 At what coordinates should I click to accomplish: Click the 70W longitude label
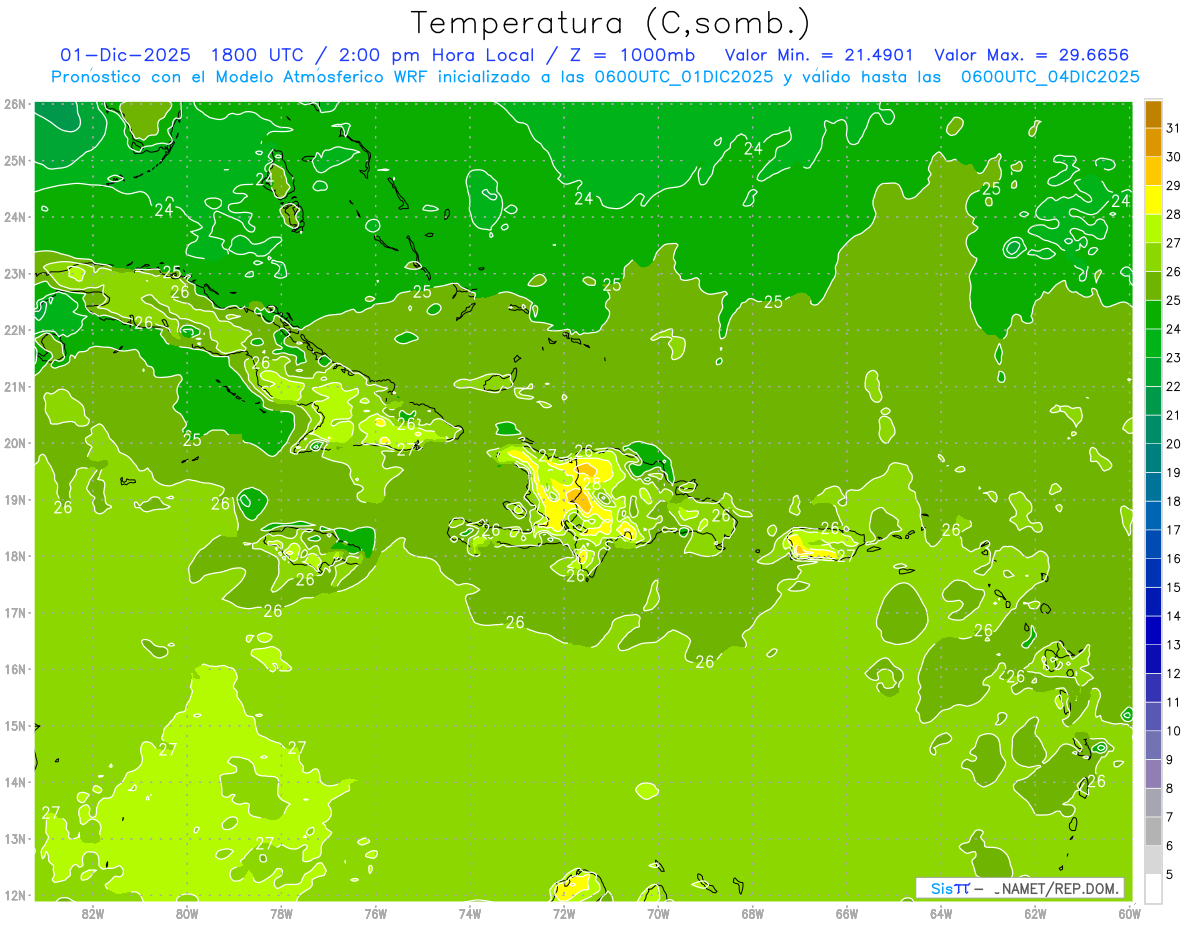point(658,913)
